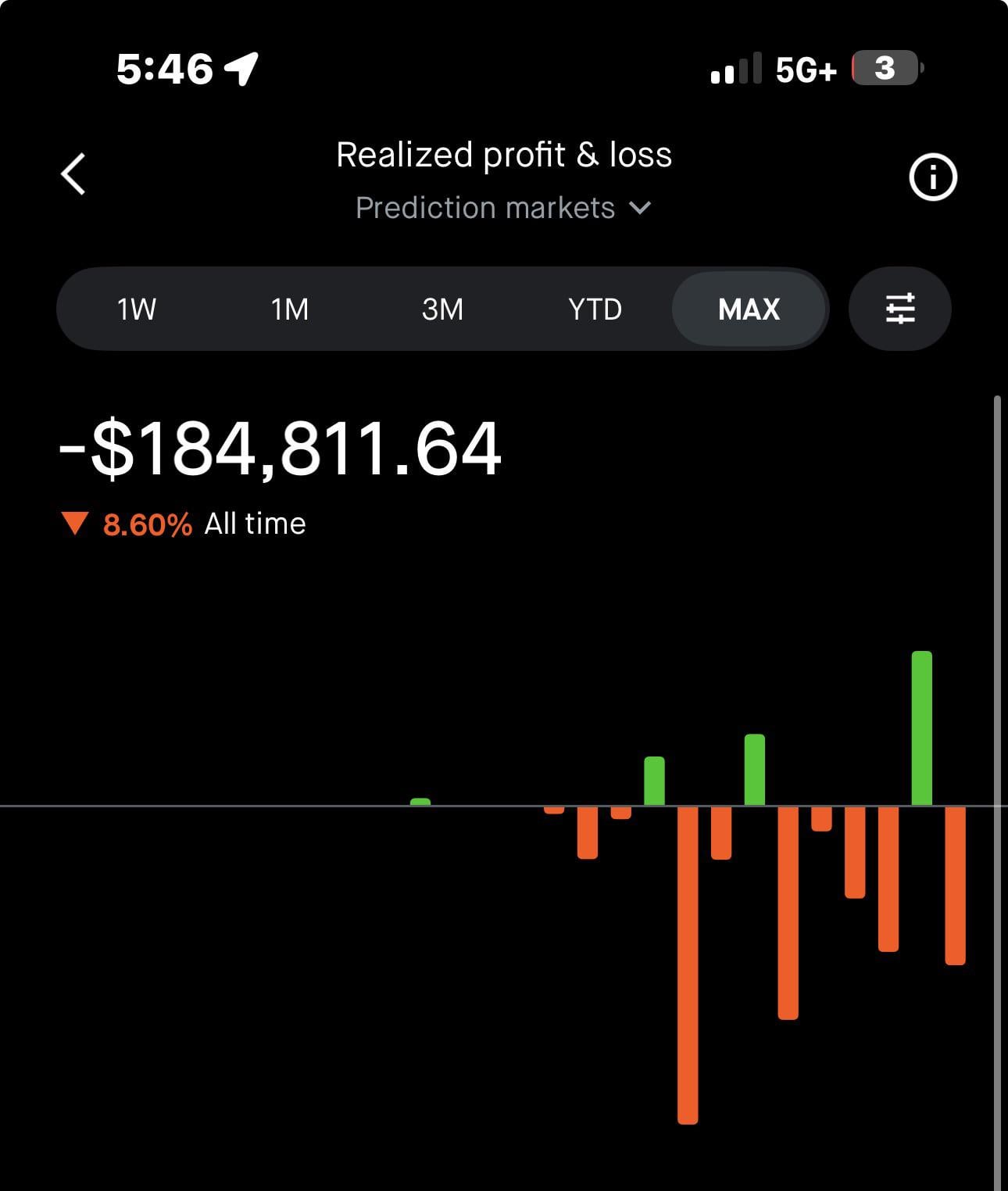This screenshot has height=1191, width=1008.
Task: Click the vertical scrollbar on right edge
Action: coord(996,781)
